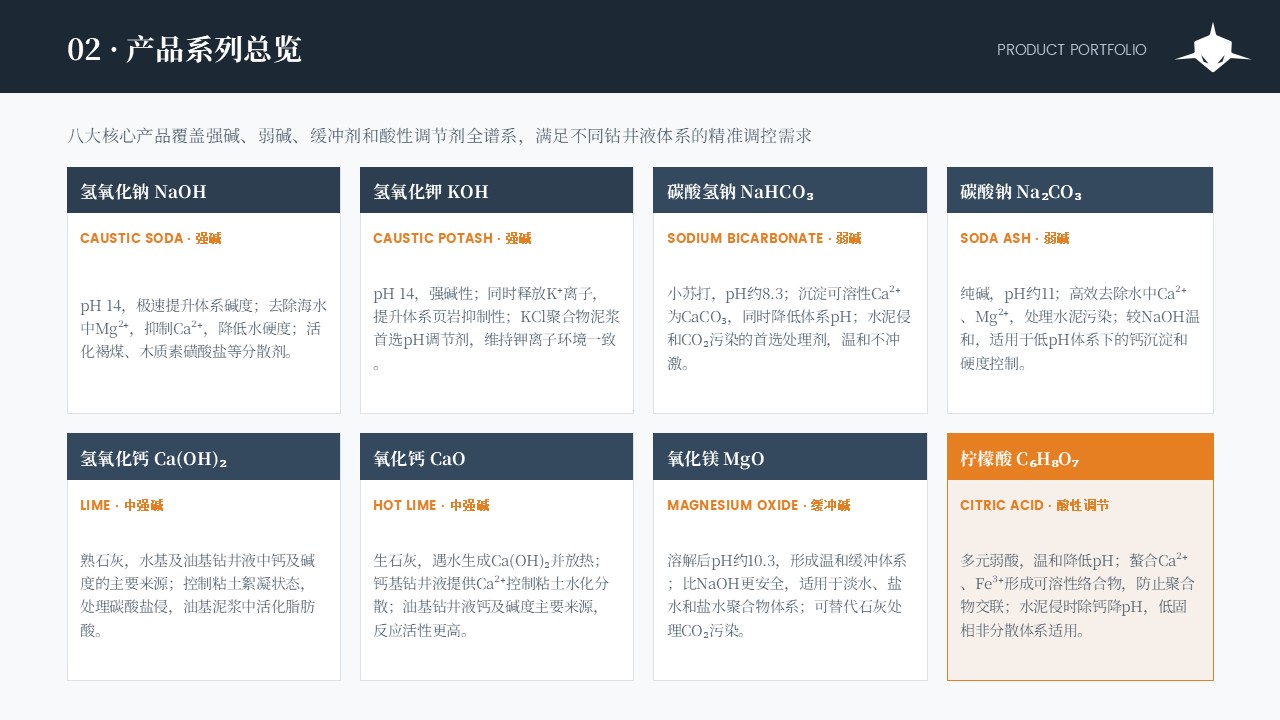Select the SODA ASH · 弱碱 label
This screenshot has height=720, width=1280.
[1014, 238]
